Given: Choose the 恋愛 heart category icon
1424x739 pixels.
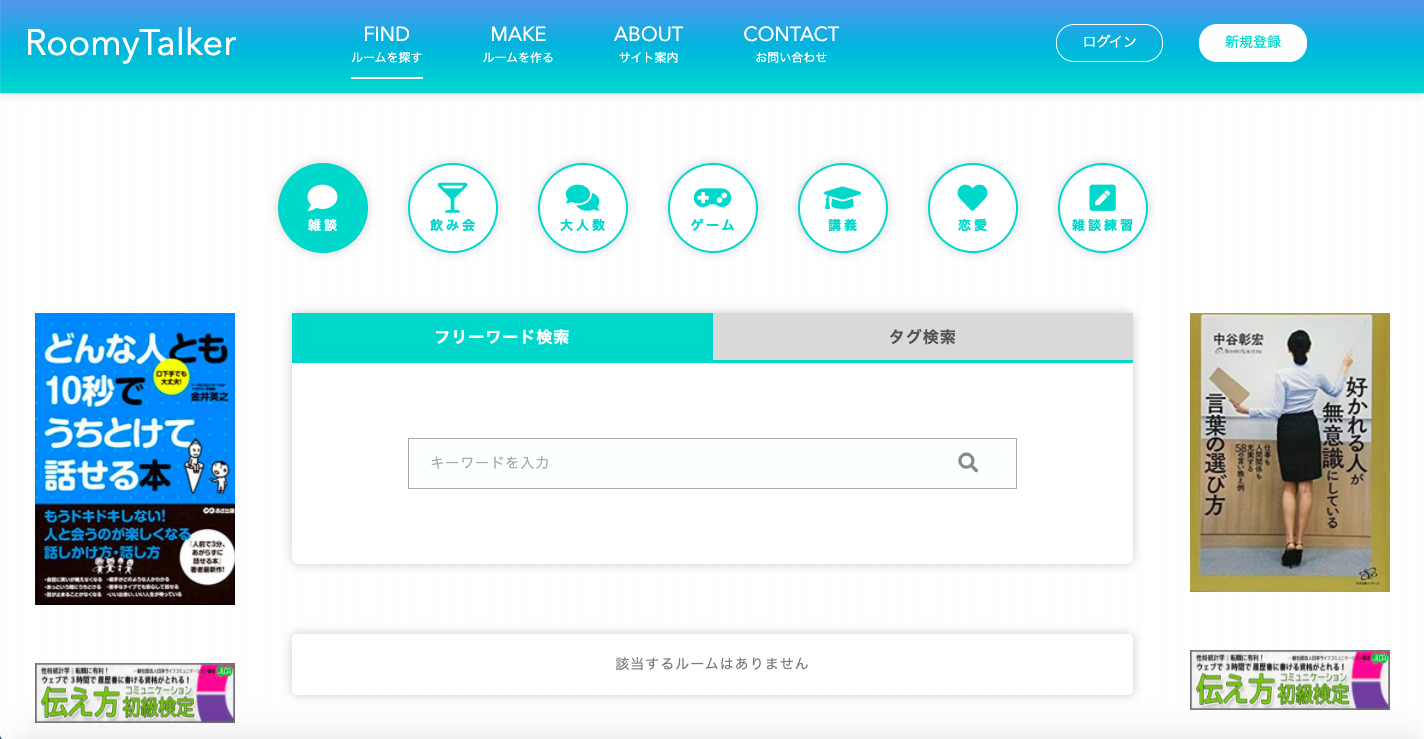Looking at the screenshot, I should pos(973,208).
